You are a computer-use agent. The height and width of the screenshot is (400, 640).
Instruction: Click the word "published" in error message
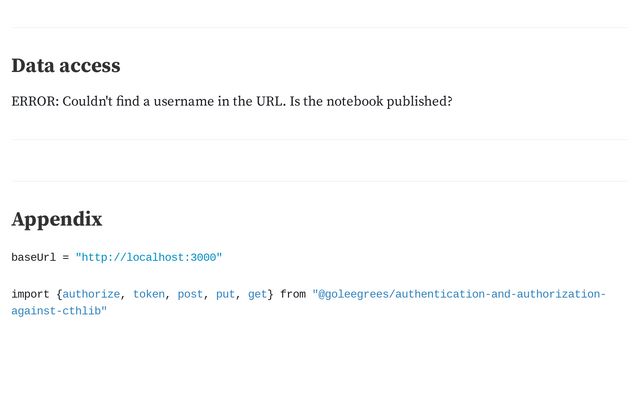point(417,101)
